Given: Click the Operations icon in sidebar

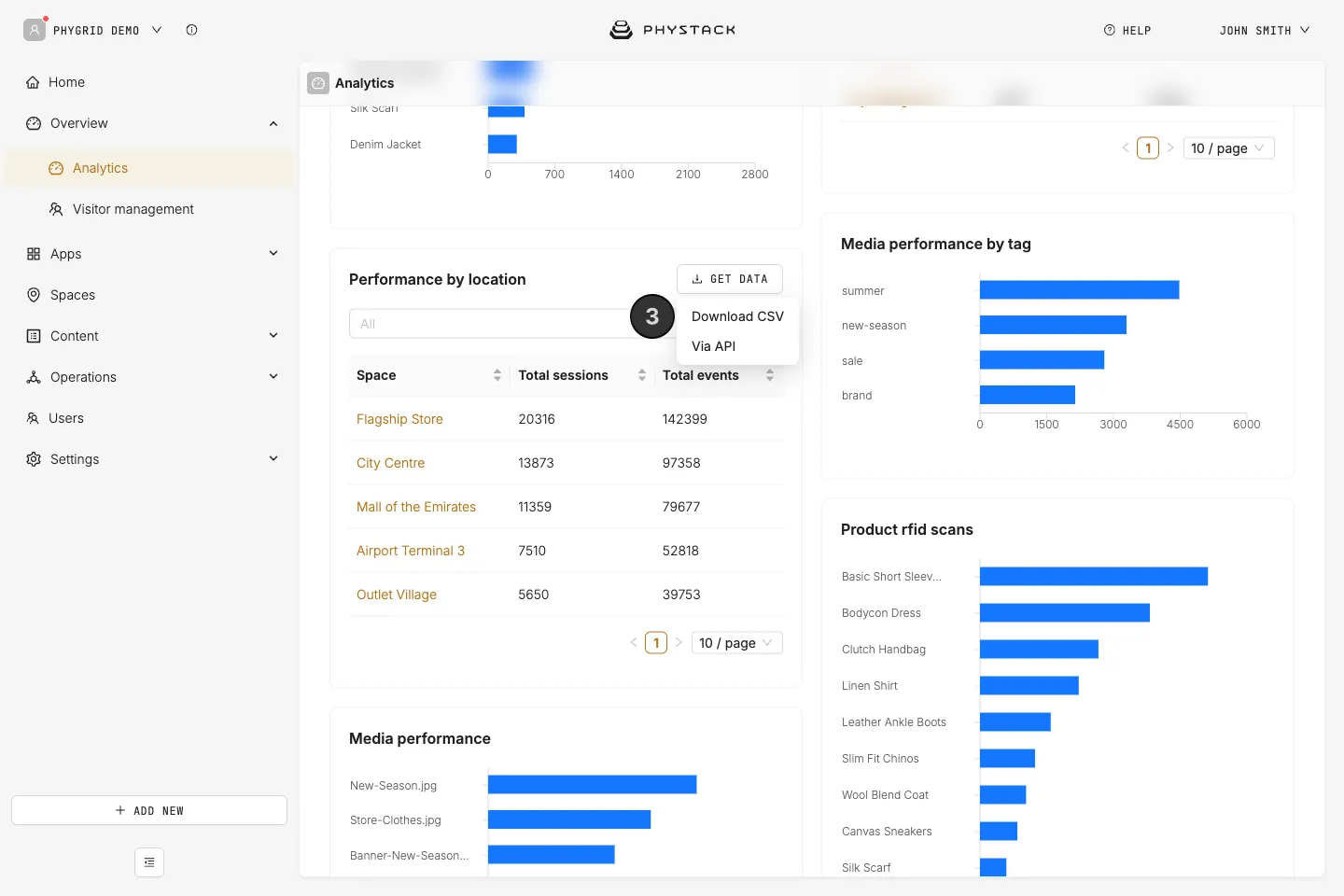Looking at the screenshot, I should [x=34, y=377].
